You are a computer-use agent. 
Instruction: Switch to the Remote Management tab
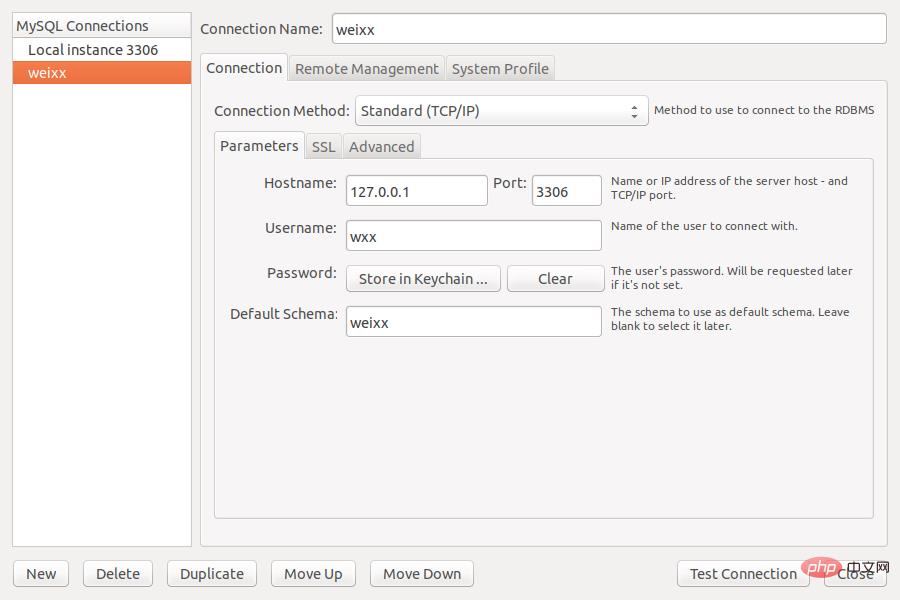pyautogui.click(x=366, y=69)
